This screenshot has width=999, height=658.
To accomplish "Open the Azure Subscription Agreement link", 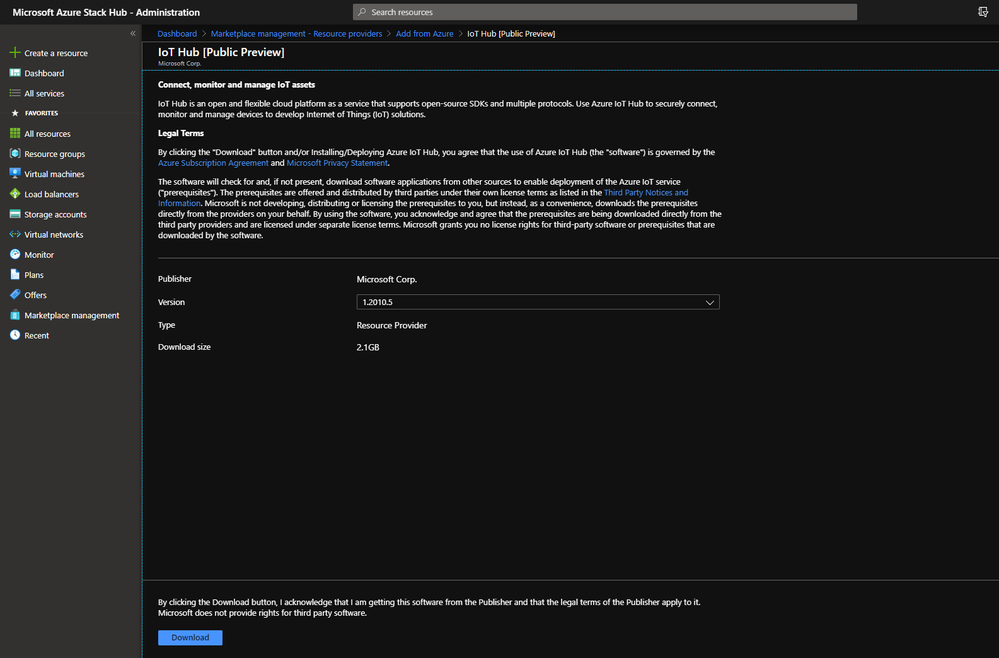I will (x=213, y=163).
